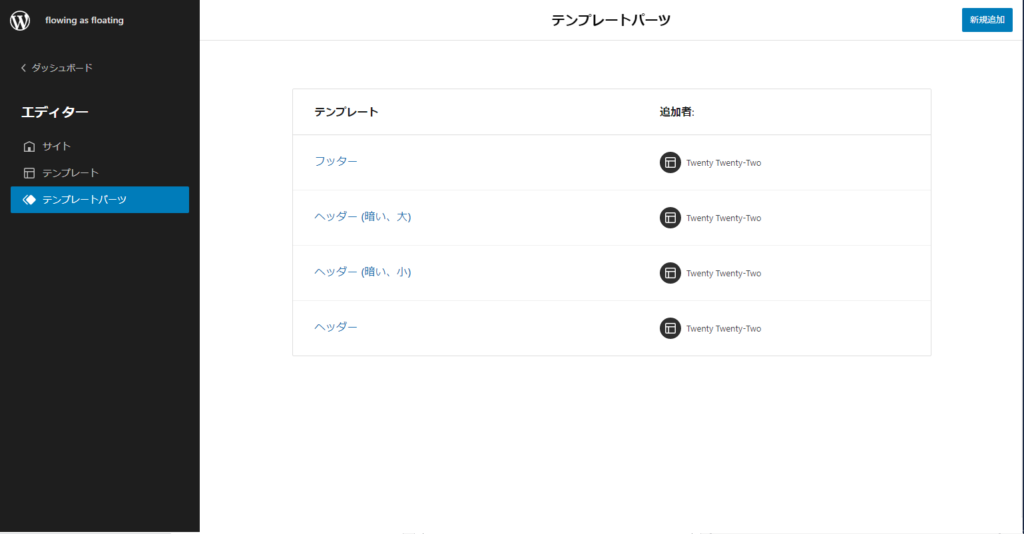
Task: Open the ヘッダー (暗い、大) link
Action: pyautogui.click(x=363, y=217)
